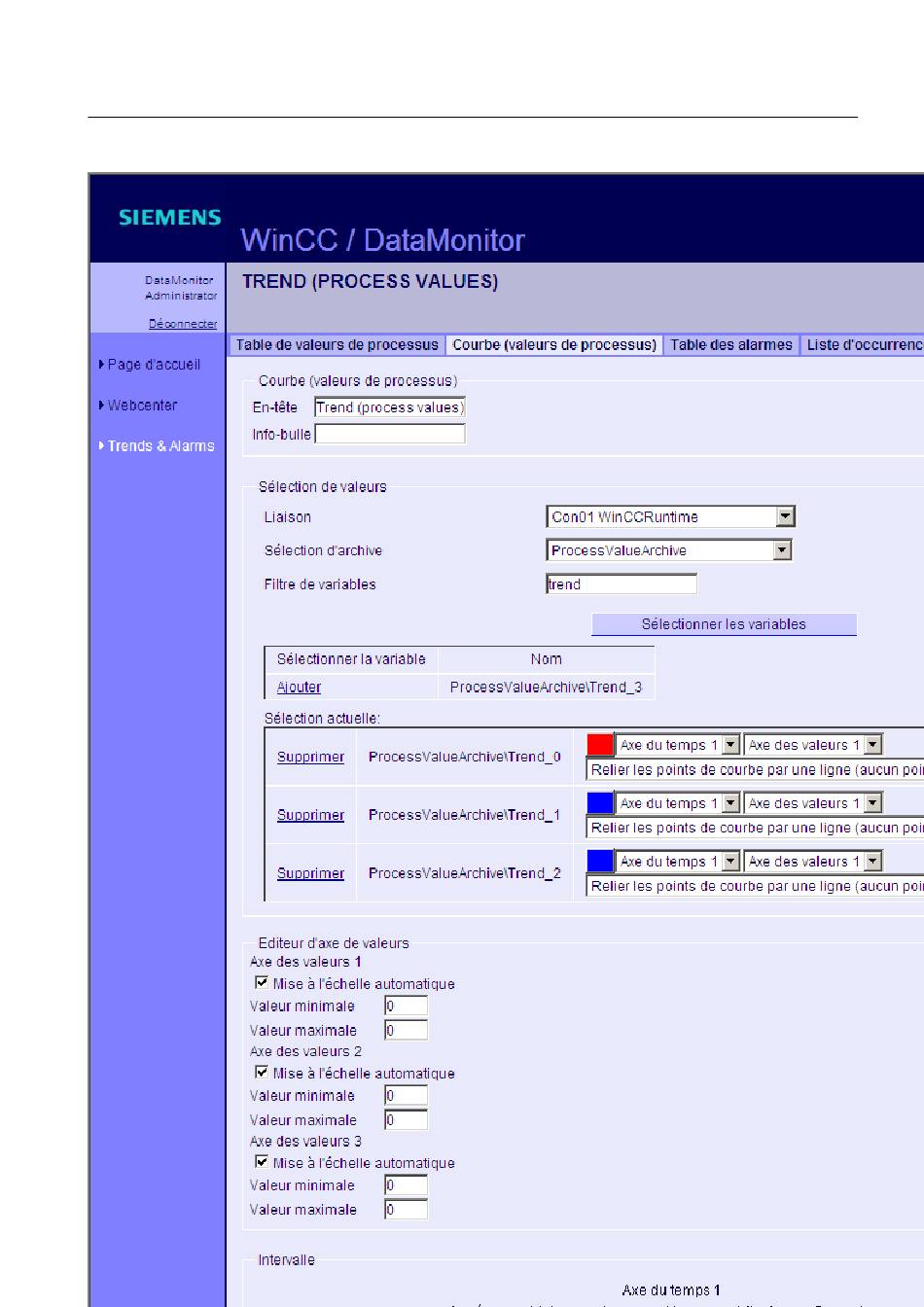Image resolution: width=924 pixels, height=1307 pixels.
Task: Open the Sélection d'archive dropdown
Action: point(669,550)
